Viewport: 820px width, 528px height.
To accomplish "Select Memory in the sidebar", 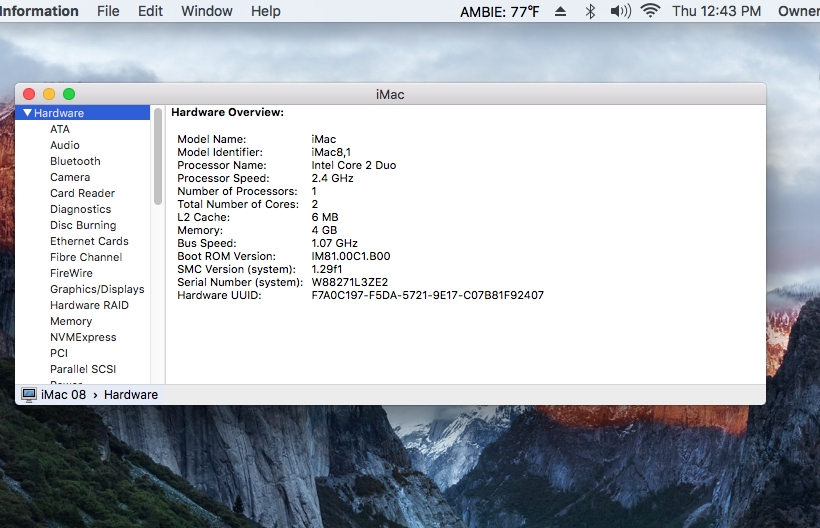I will (71, 322).
